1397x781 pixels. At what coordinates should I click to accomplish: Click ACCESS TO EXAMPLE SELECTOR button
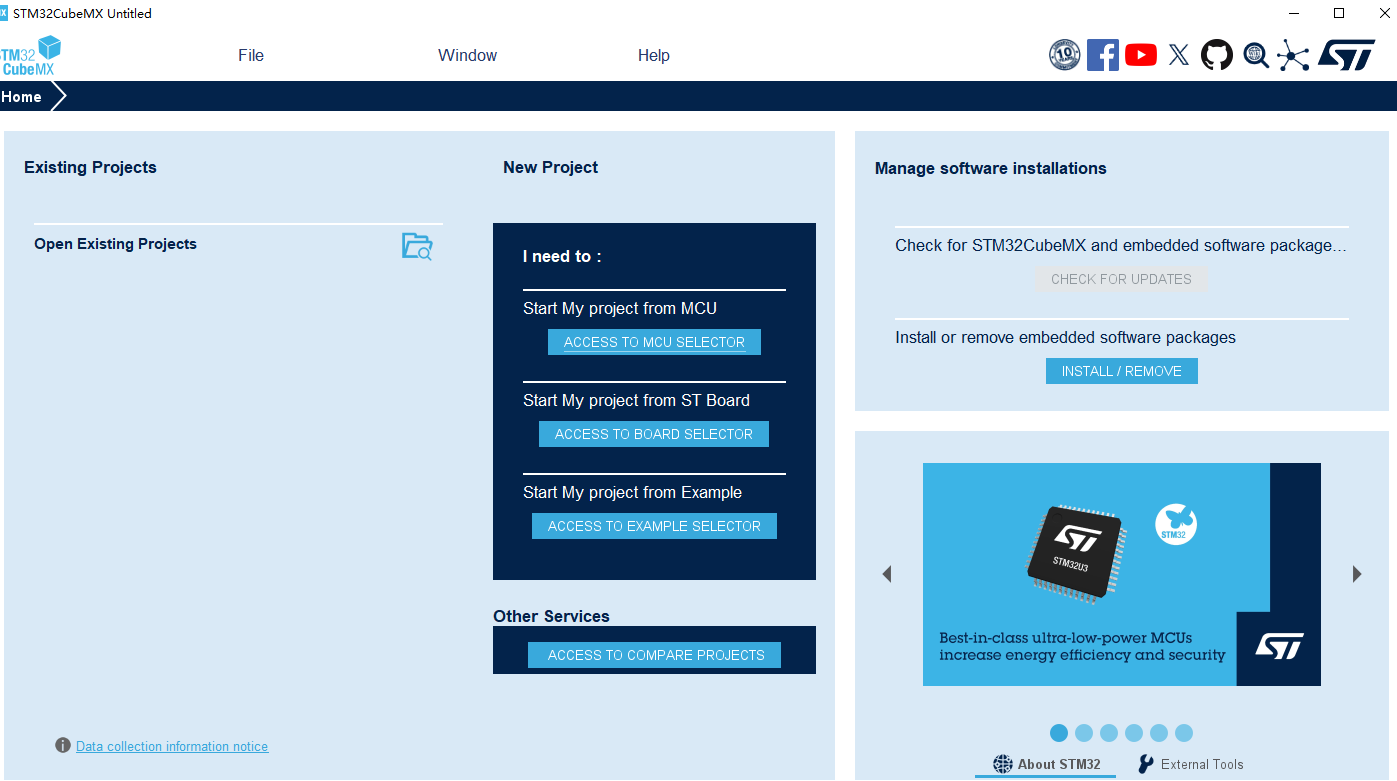pyautogui.click(x=654, y=526)
